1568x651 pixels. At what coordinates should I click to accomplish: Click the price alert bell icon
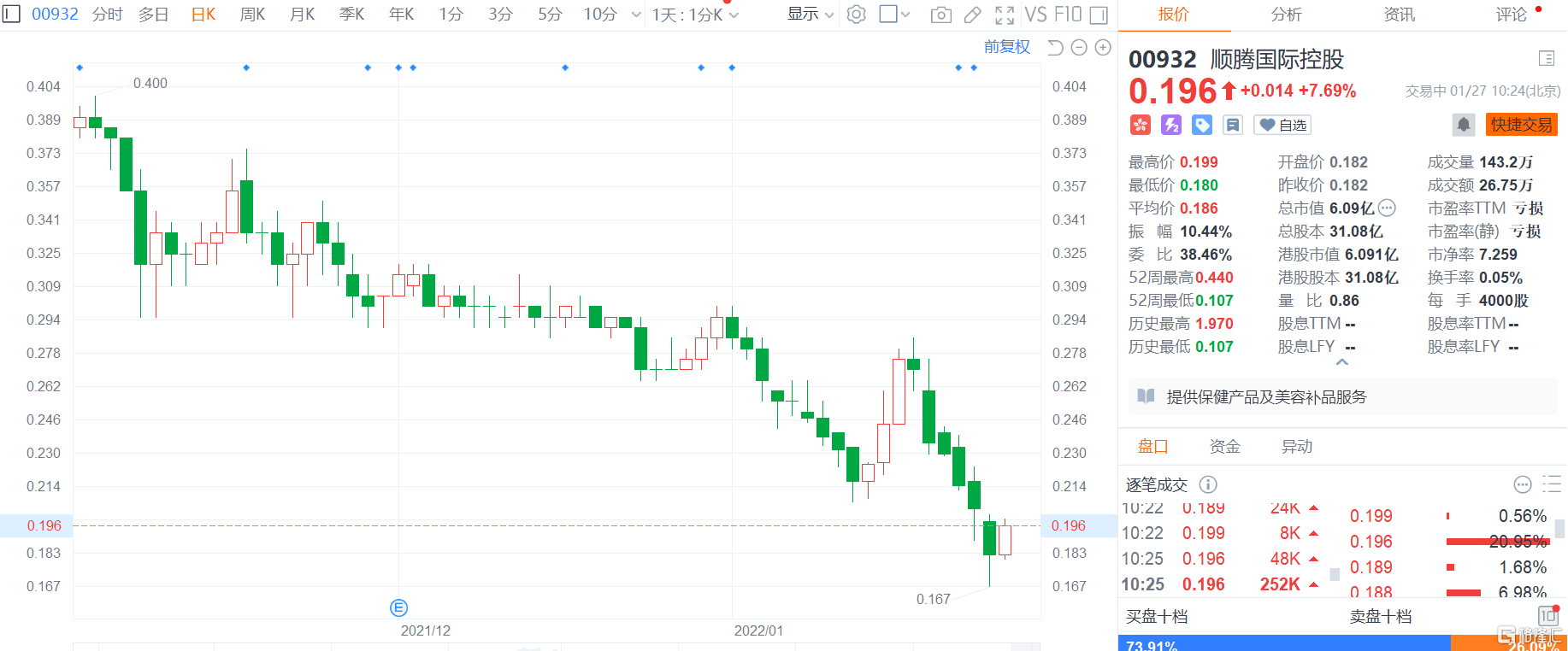pos(1463,125)
